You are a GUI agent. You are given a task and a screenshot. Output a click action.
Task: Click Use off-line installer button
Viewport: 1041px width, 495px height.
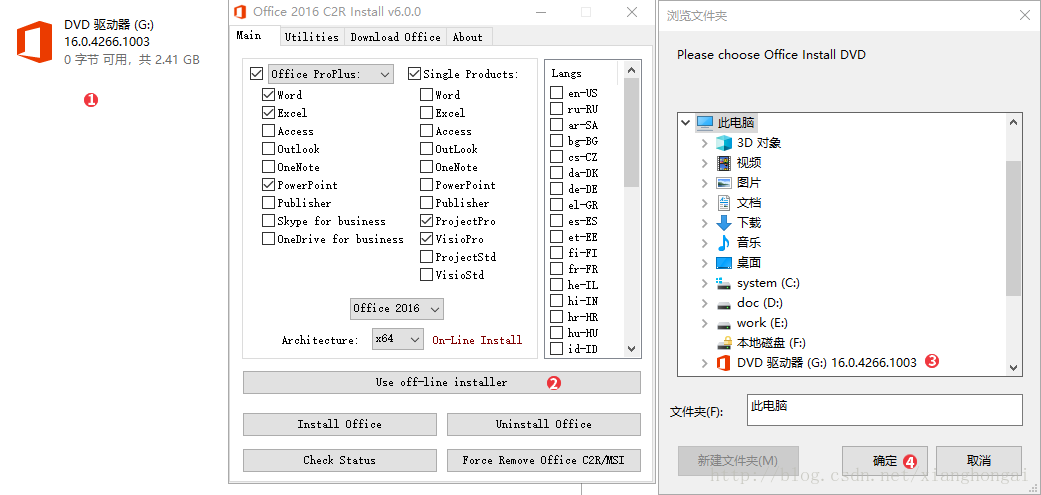441,382
